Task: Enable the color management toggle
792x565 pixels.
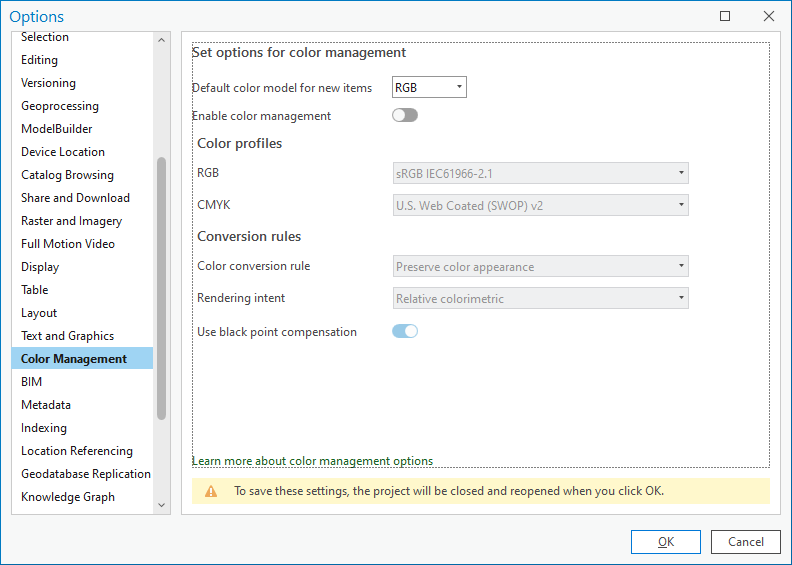Action: pyautogui.click(x=404, y=116)
